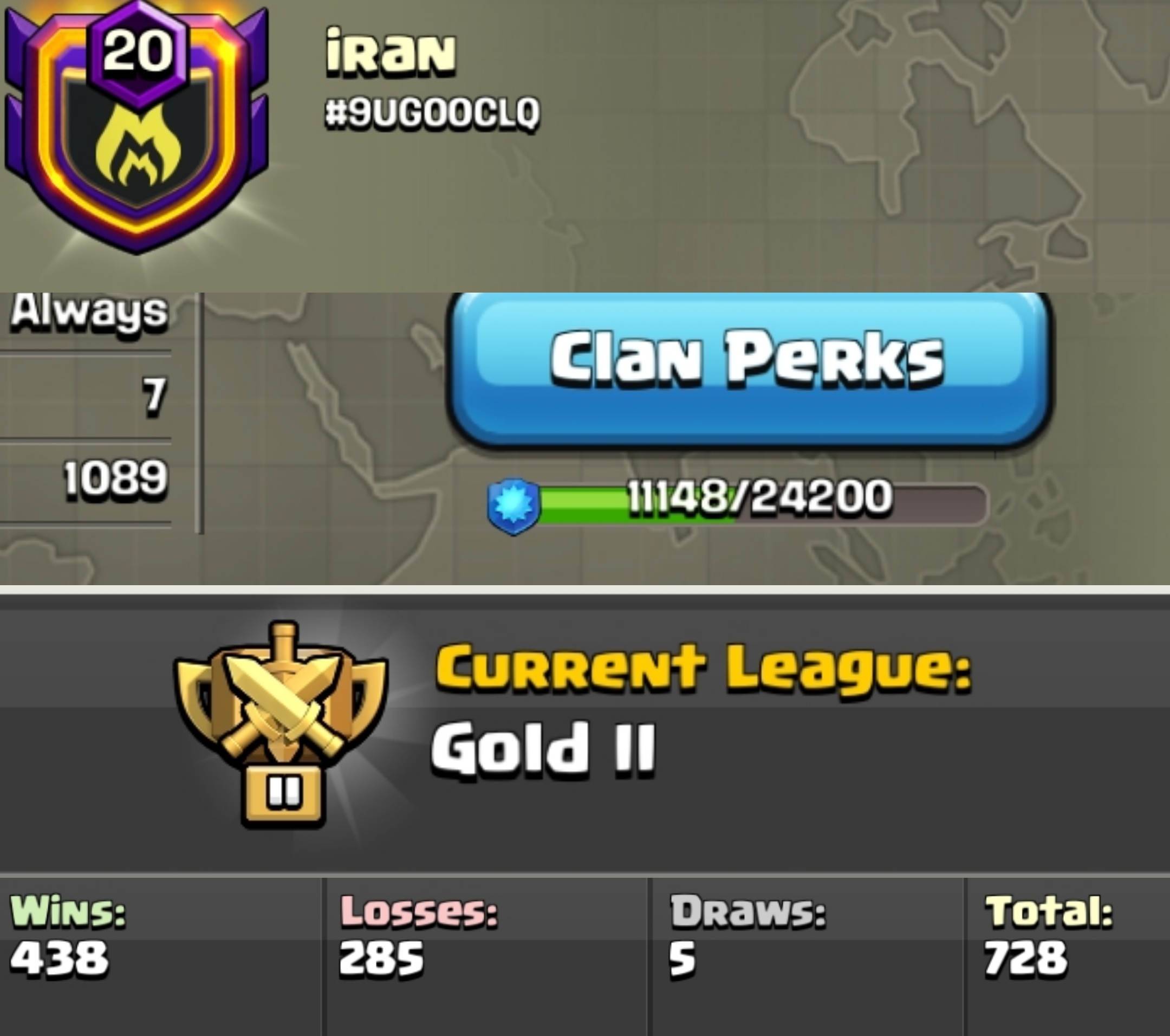Tap the win streak value 7
The width and height of the screenshot is (1170, 1036).
click(154, 395)
